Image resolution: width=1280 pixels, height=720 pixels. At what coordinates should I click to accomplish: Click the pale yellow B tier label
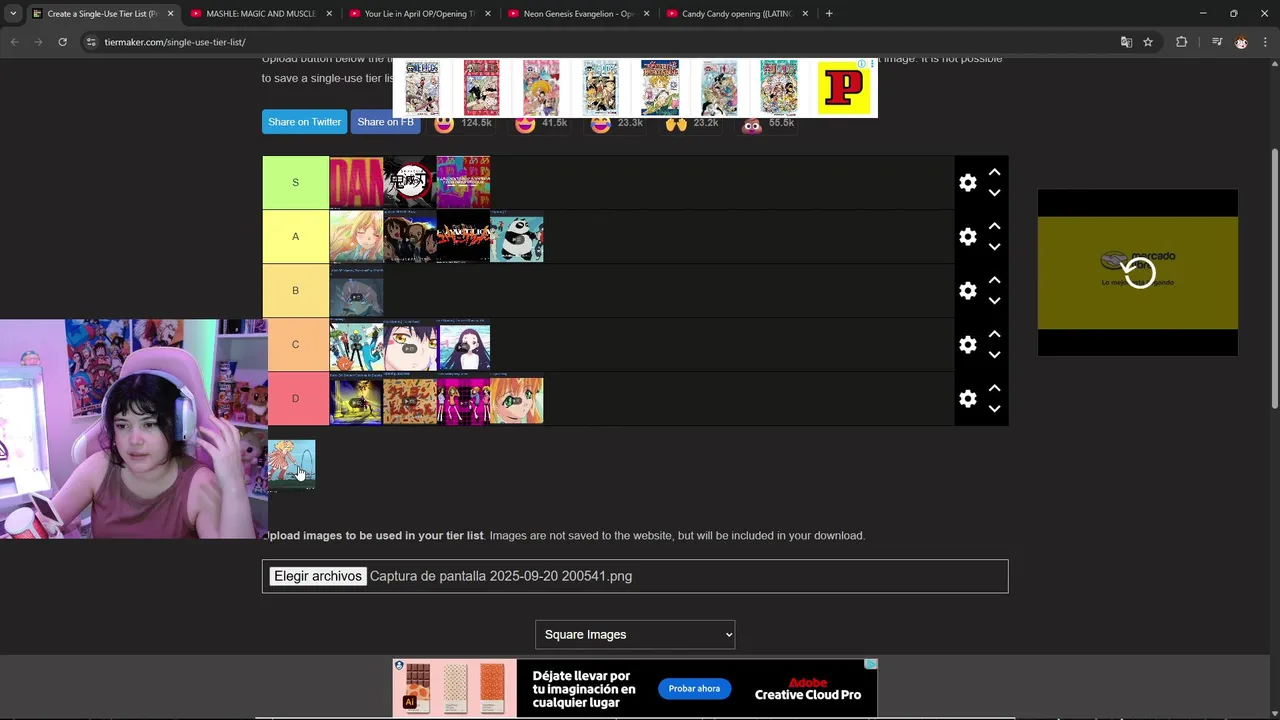(x=295, y=290)
